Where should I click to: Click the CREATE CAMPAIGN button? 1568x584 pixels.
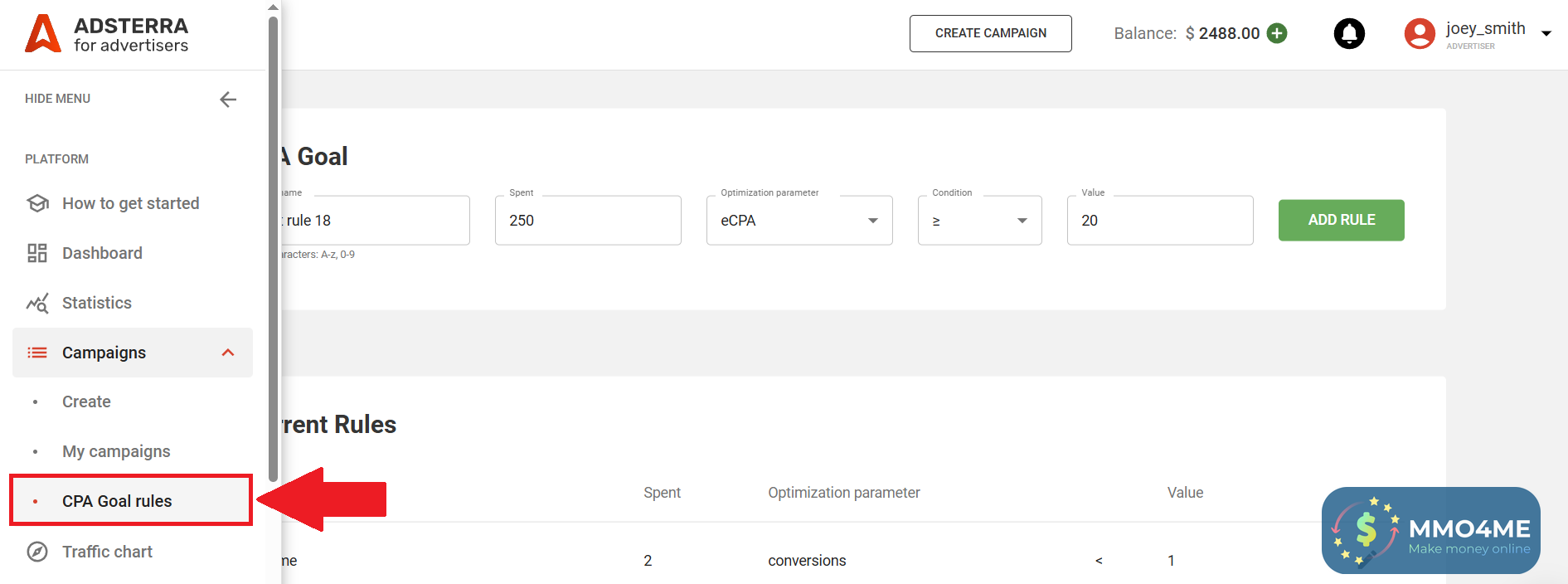click(x=990, y=33)
